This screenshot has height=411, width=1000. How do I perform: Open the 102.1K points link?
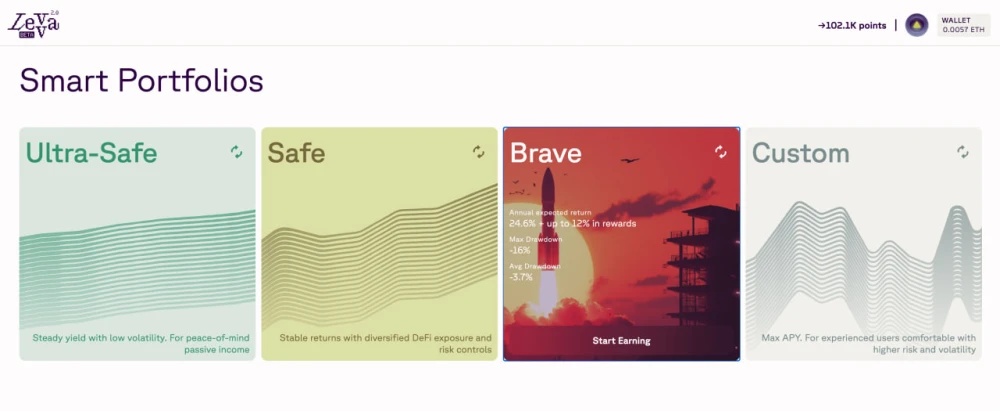tap(852, 26)
